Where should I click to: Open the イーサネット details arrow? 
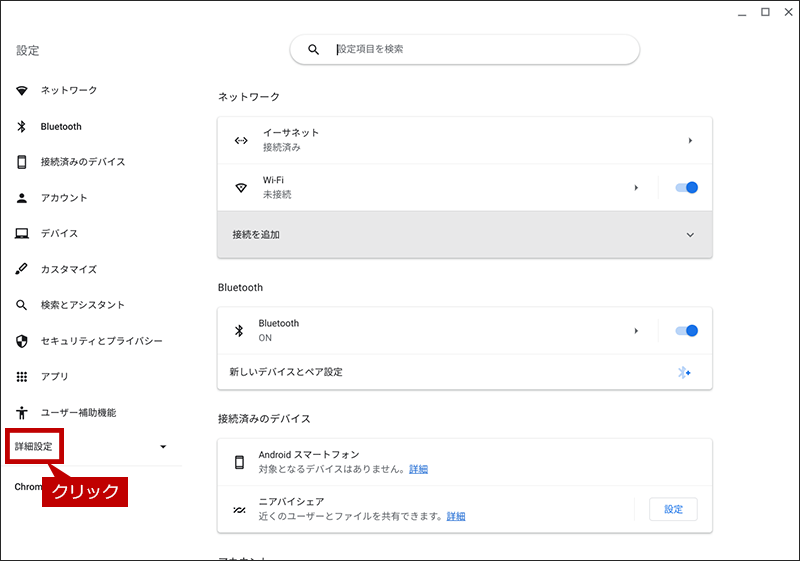[x=690, y=140]
